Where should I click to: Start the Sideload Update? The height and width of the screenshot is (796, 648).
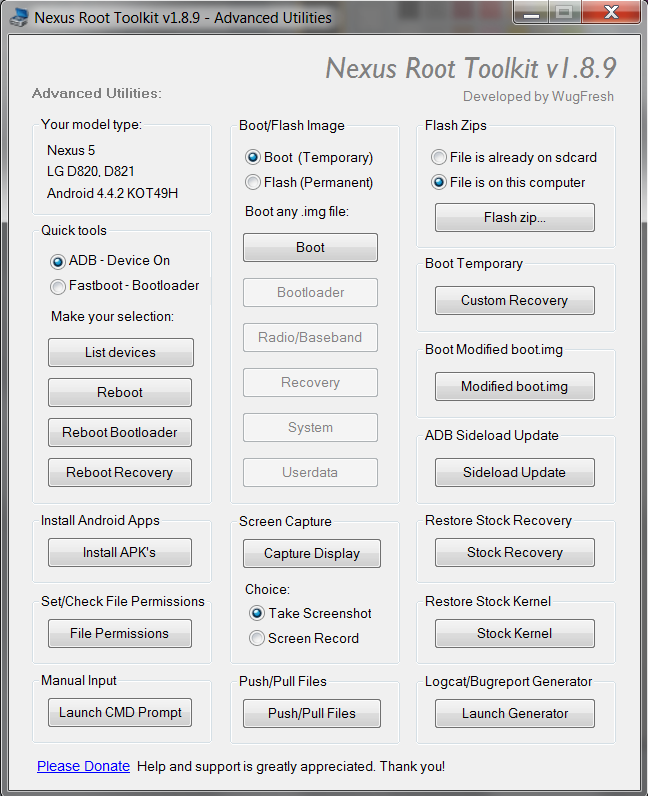pyautogui.click(x=515, y=473)
